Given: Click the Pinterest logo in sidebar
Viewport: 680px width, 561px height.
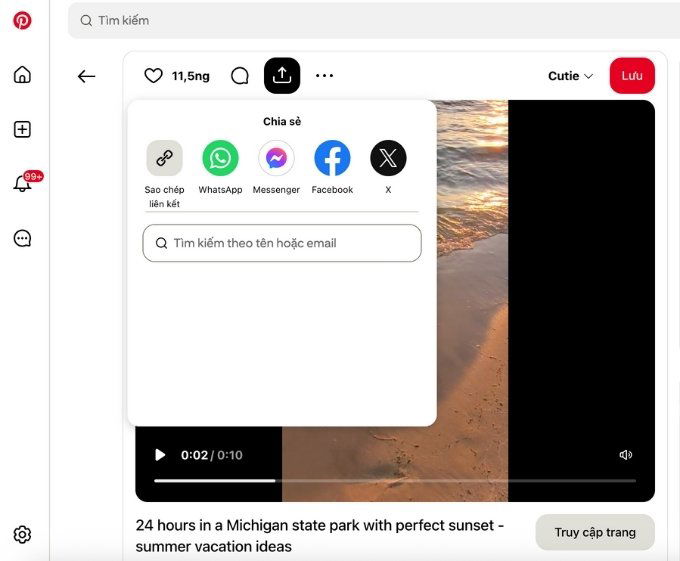Looking at the screenshot, I should (x=22, y=20).
